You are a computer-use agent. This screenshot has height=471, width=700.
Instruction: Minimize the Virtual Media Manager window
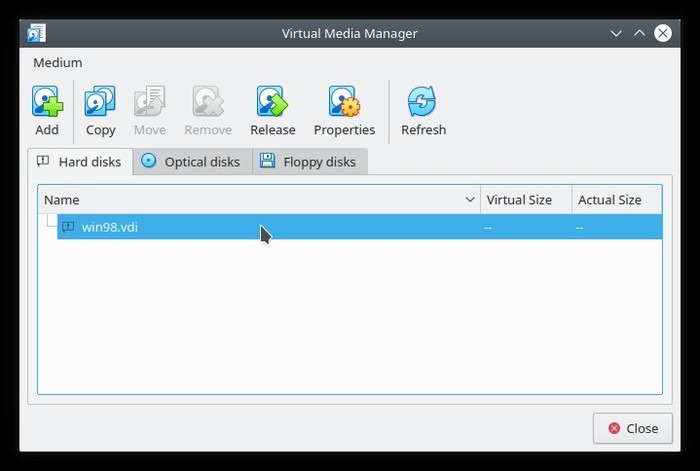pos(616,33)
